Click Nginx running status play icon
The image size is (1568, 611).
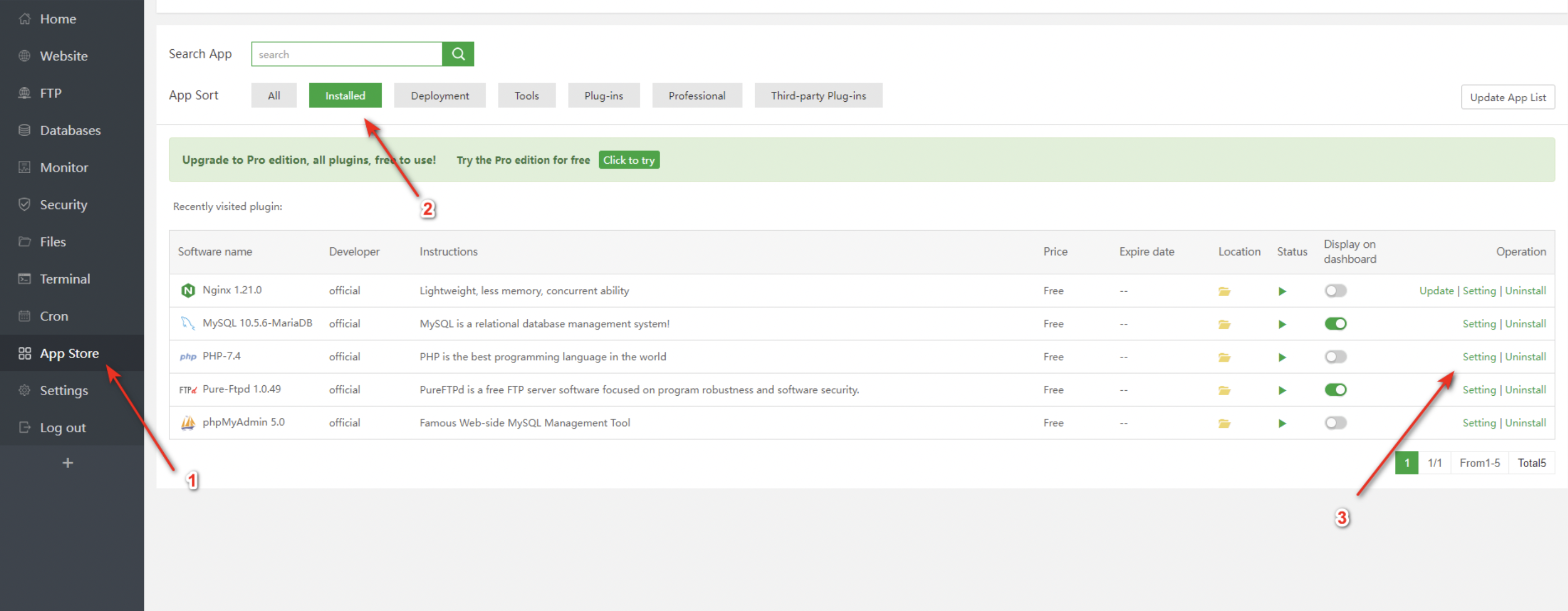1282,291
